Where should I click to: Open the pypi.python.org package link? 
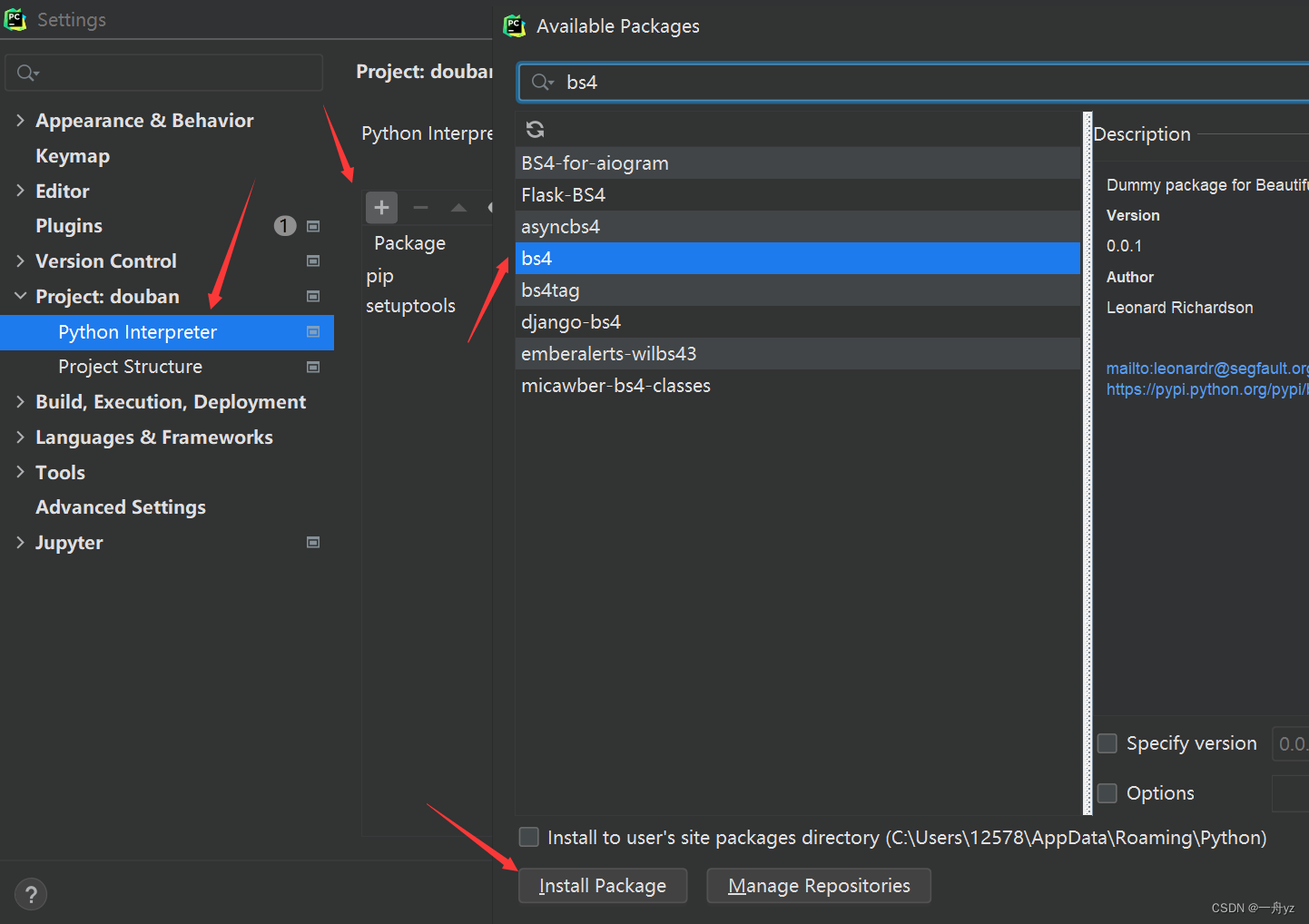[x=1207, y=389]
